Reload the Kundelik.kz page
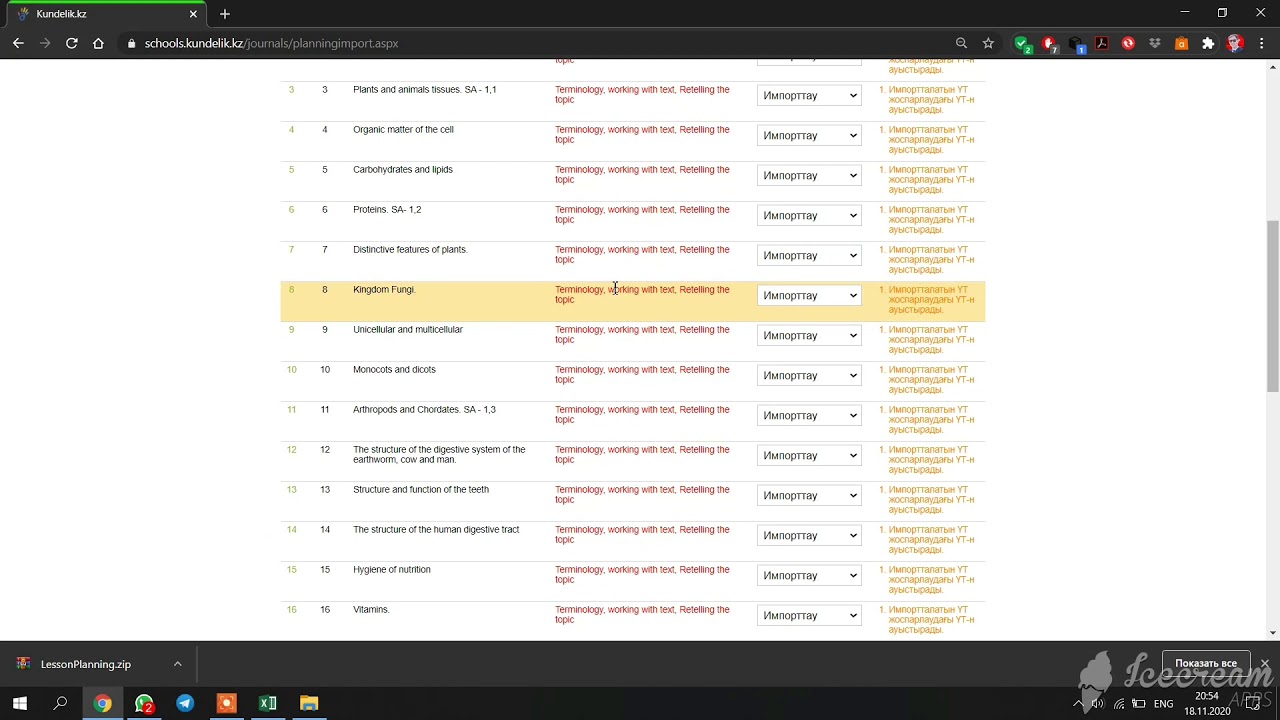 click(x=72, y=43)
